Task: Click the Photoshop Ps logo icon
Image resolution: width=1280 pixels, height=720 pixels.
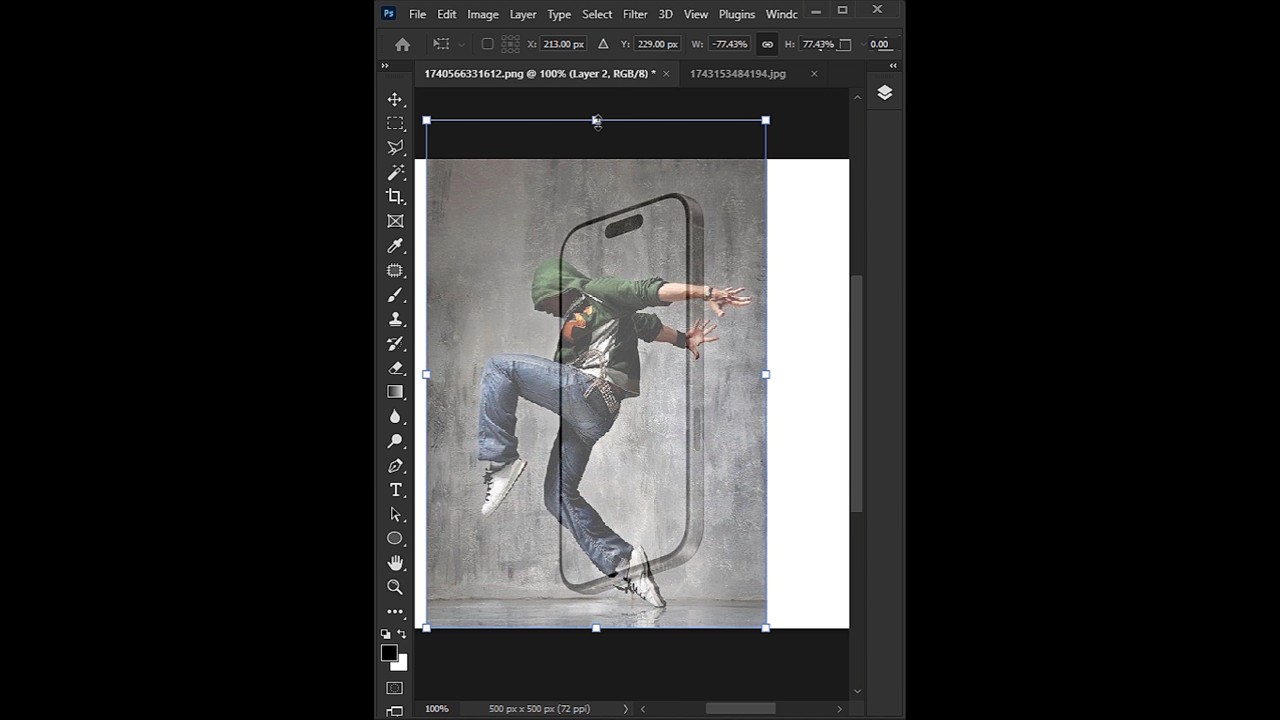Action: point(389,14)
